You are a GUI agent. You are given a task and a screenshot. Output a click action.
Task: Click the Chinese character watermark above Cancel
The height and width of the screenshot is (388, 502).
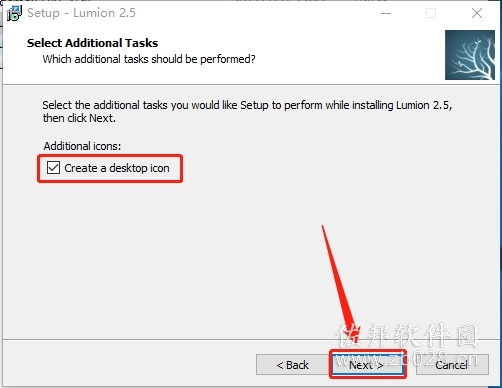coord(407,336)
